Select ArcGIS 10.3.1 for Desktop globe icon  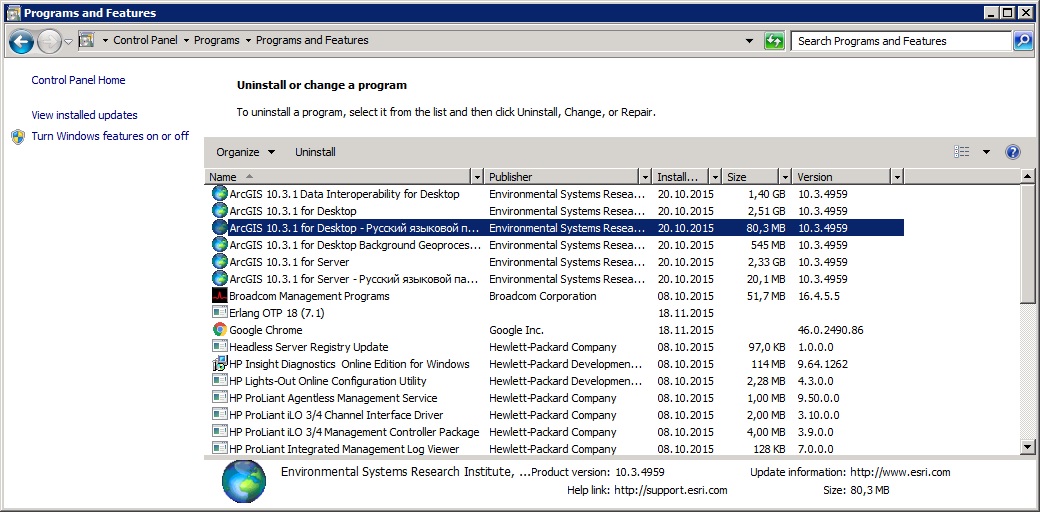tap(220, 210)
